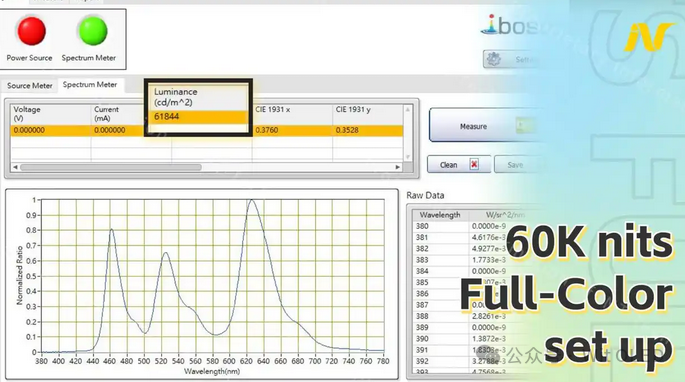Click the green indicator on Measure button
685x382 pixels.
pos(524,126)
